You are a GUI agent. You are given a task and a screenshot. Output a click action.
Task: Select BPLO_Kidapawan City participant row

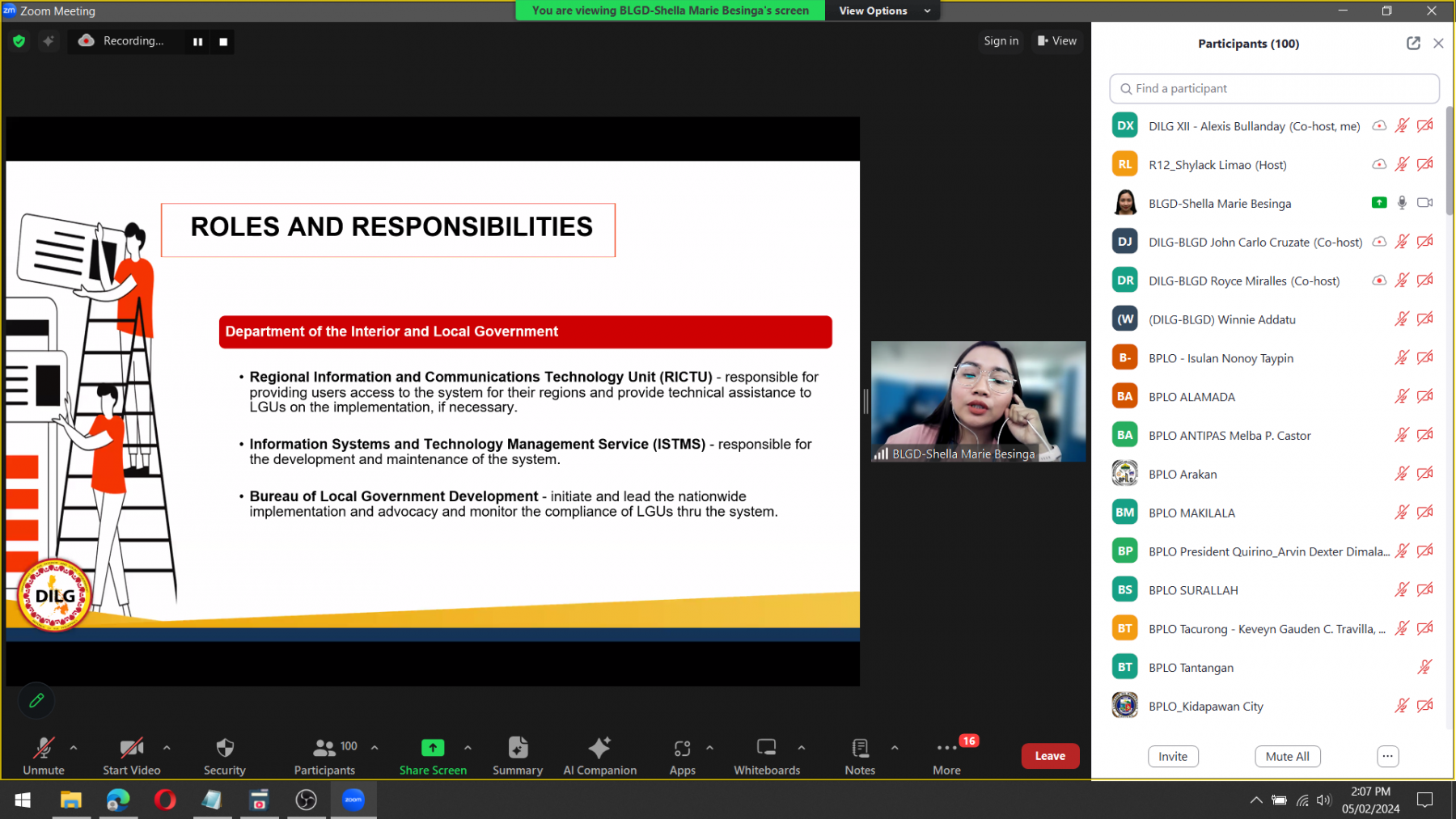pos(1275,706)
